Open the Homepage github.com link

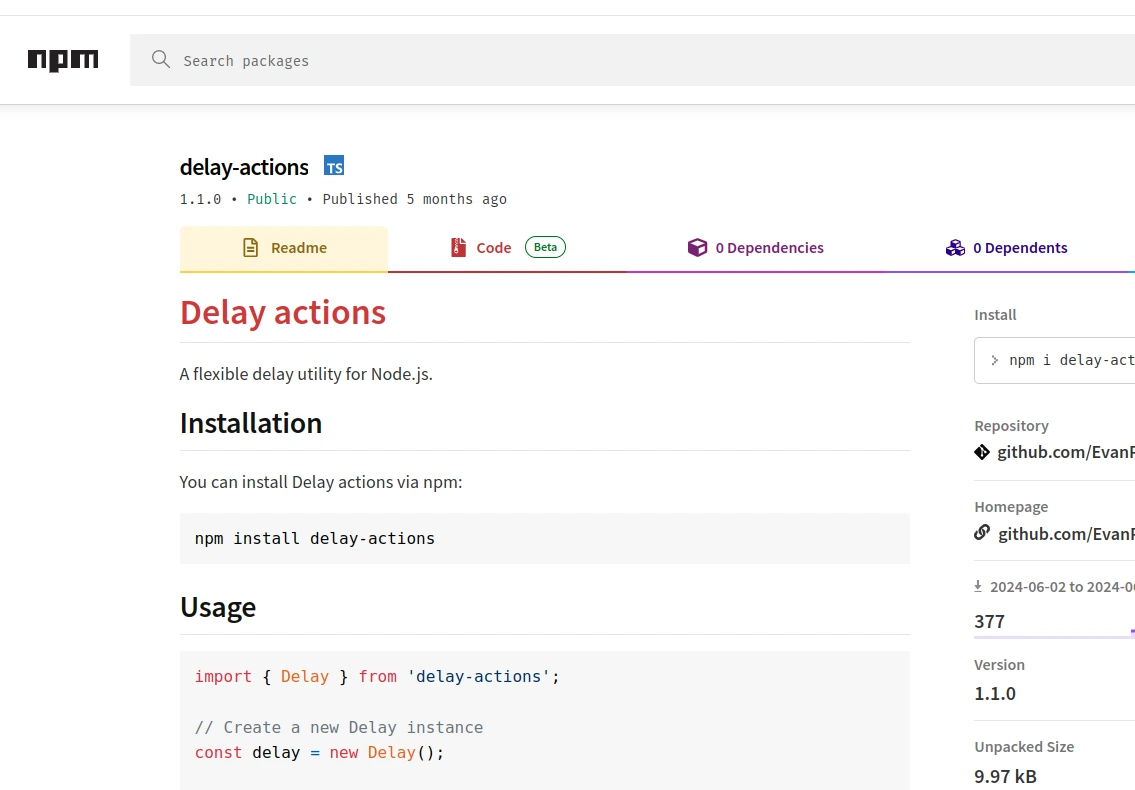[x=1066, y=534]
